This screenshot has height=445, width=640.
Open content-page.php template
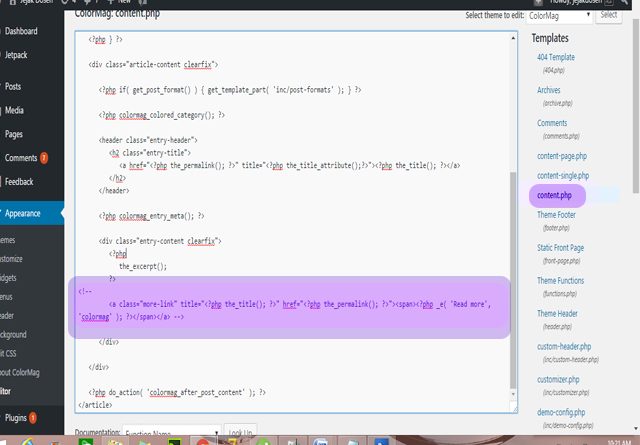click(x=562, y=156)
